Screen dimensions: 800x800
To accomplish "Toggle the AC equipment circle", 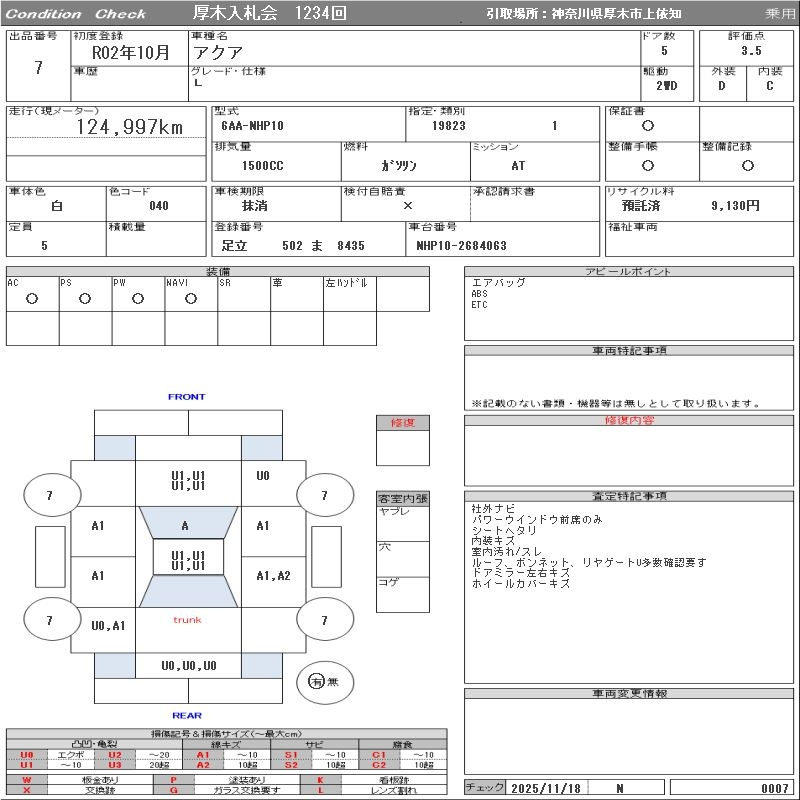I will (x=32, y=298).
